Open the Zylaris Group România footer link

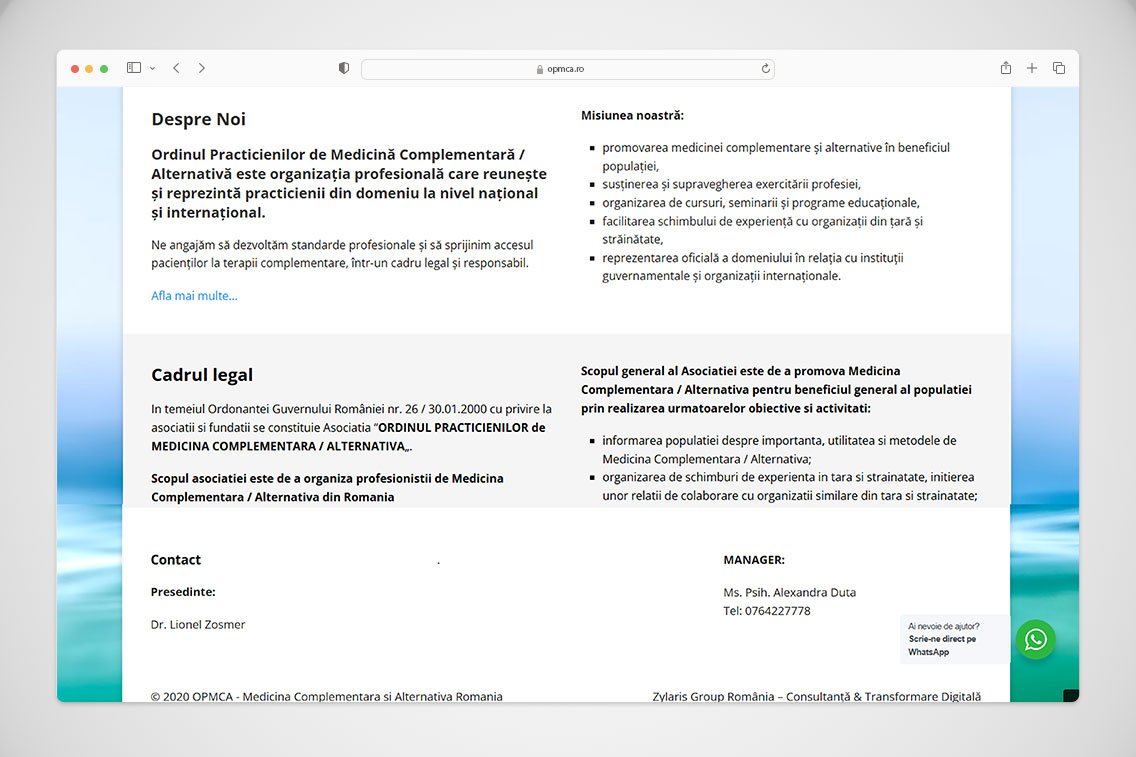click(x=816, y=696)
